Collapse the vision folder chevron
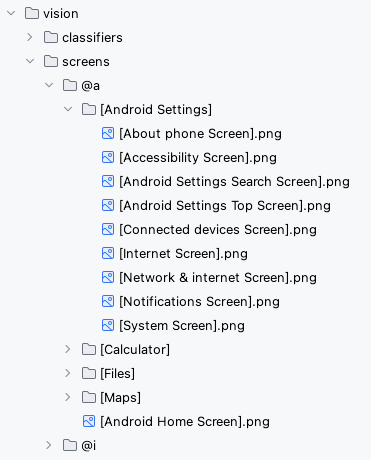The width and height of the screenshot is (371, 460). click(11, 13)
